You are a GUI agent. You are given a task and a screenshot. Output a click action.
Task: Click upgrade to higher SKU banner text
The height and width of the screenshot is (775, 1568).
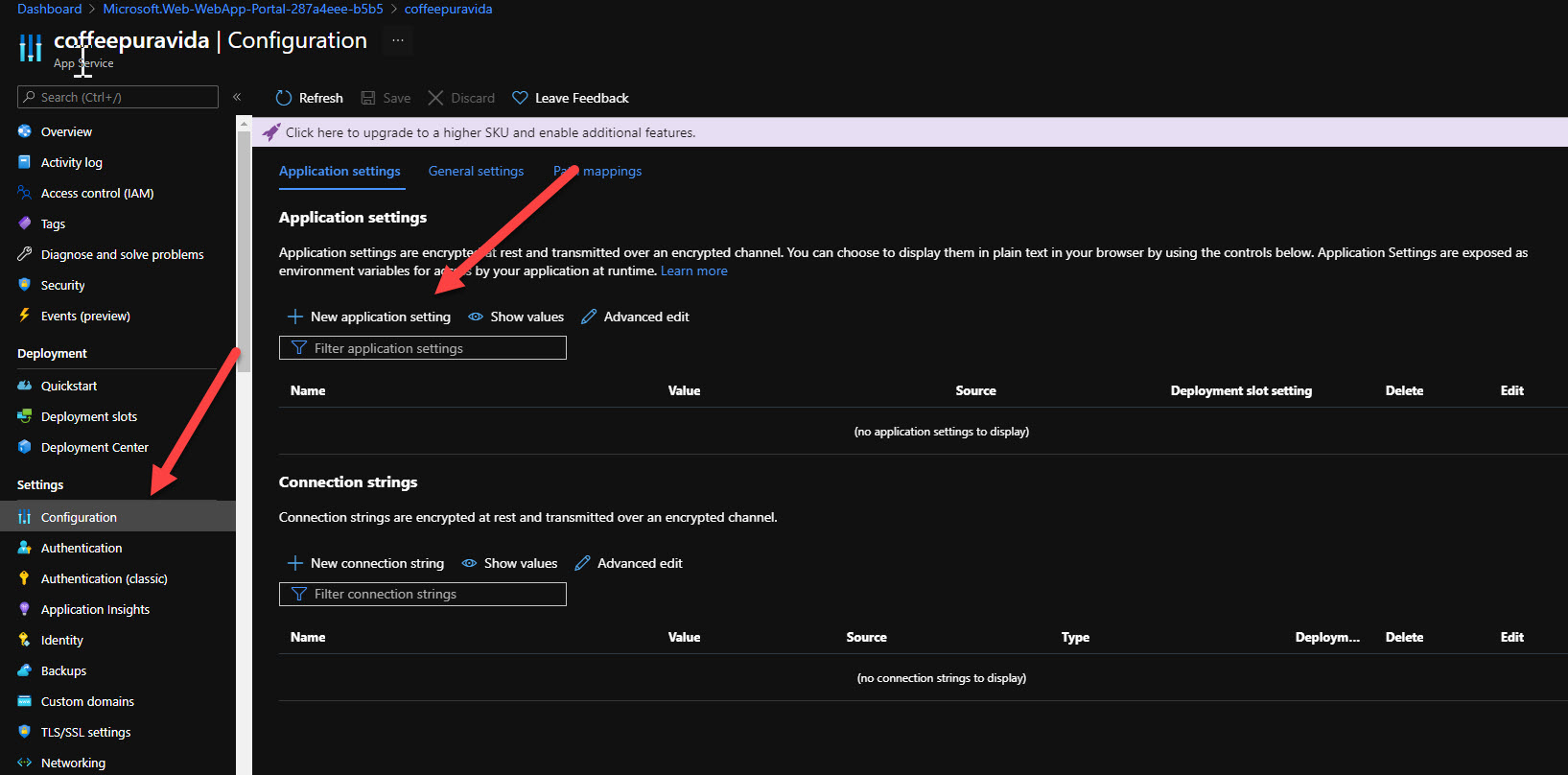point(490,132)
